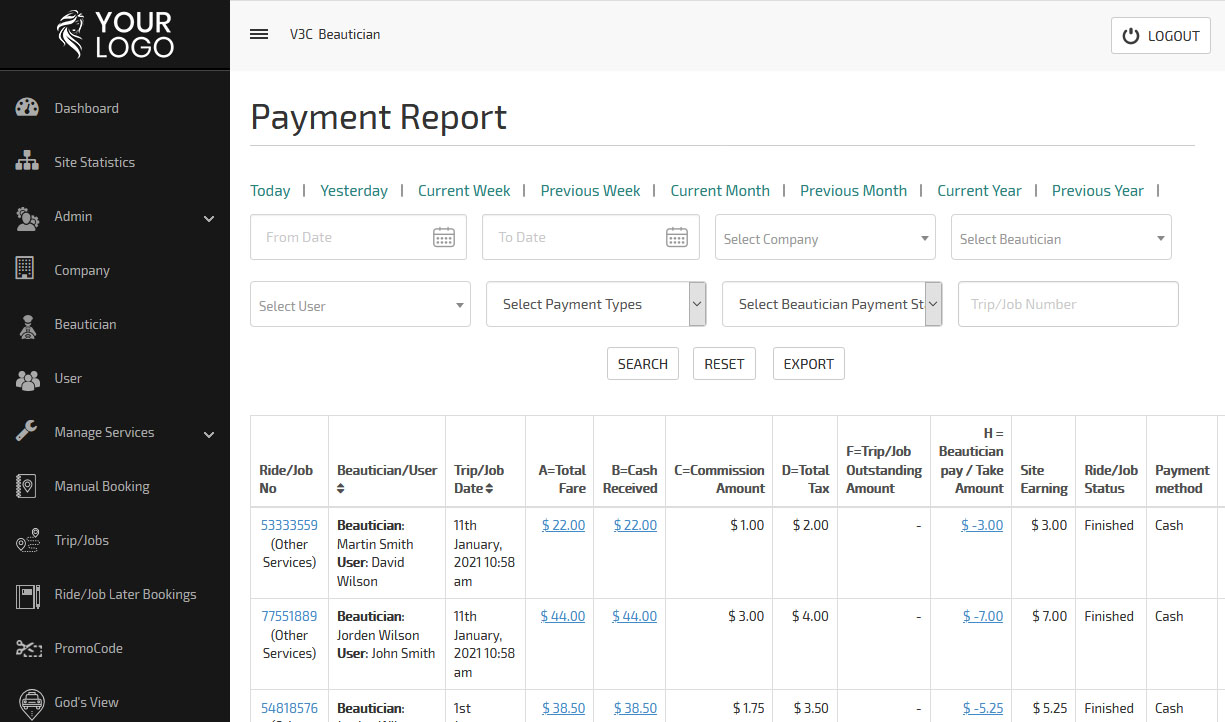
Task: Click the Trip/Job Number input field
Action: tap(1068, 304)
